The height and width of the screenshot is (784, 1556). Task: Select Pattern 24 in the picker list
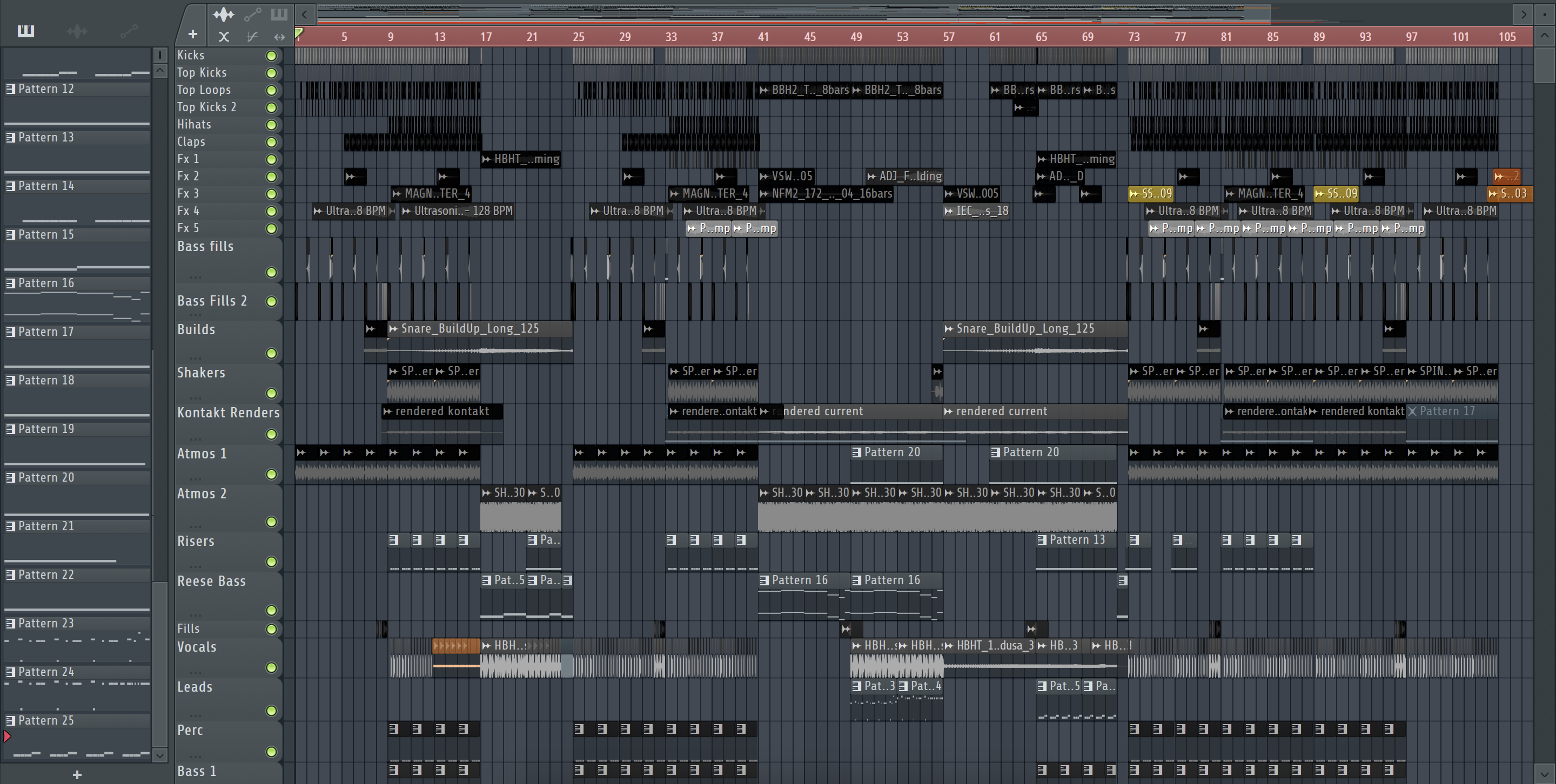click(77, 672)
